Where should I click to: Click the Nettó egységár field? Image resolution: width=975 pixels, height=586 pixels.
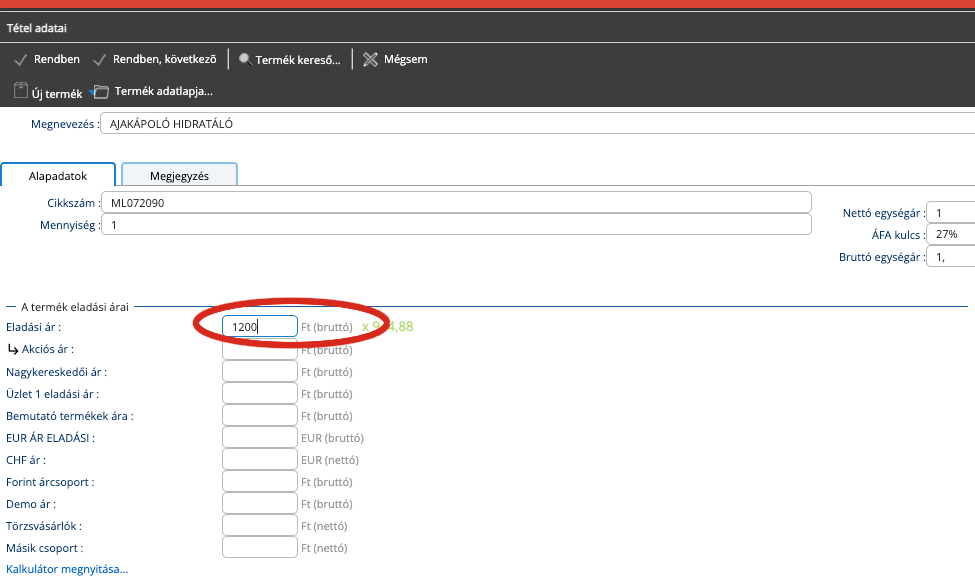click(950, 212)
